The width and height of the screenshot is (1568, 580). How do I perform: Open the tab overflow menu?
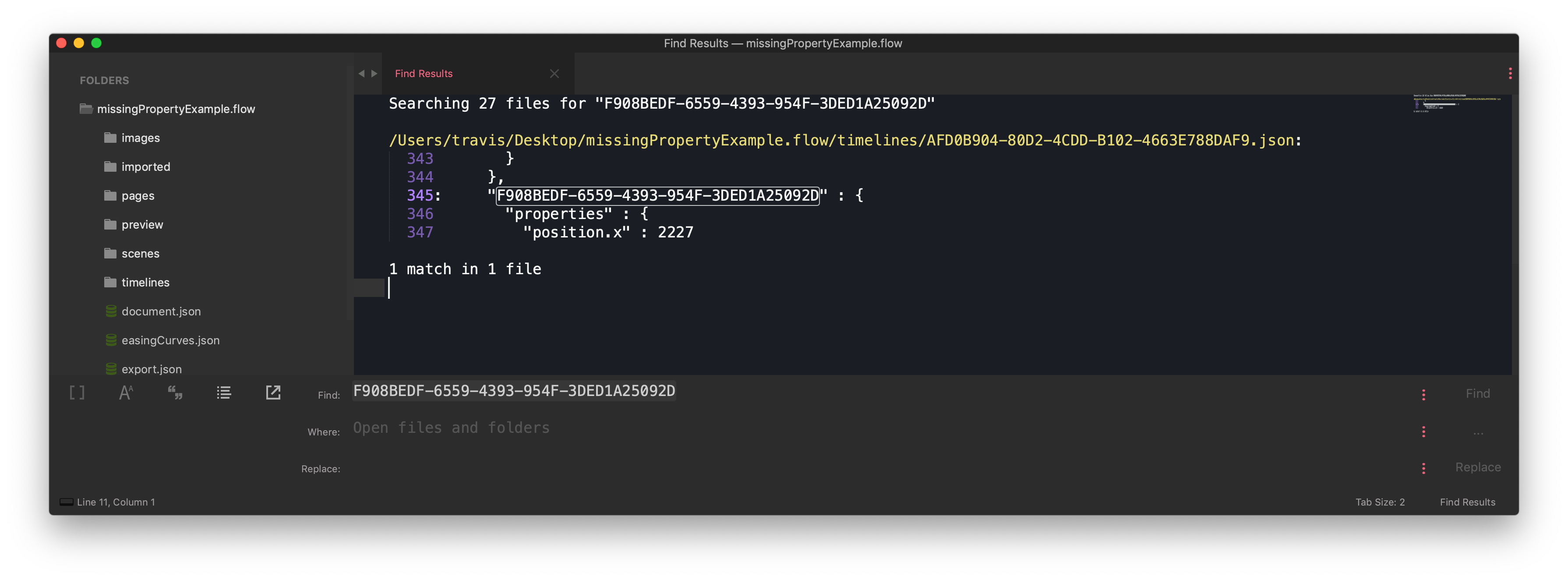pyautogui.click(x=1510, y=74)
